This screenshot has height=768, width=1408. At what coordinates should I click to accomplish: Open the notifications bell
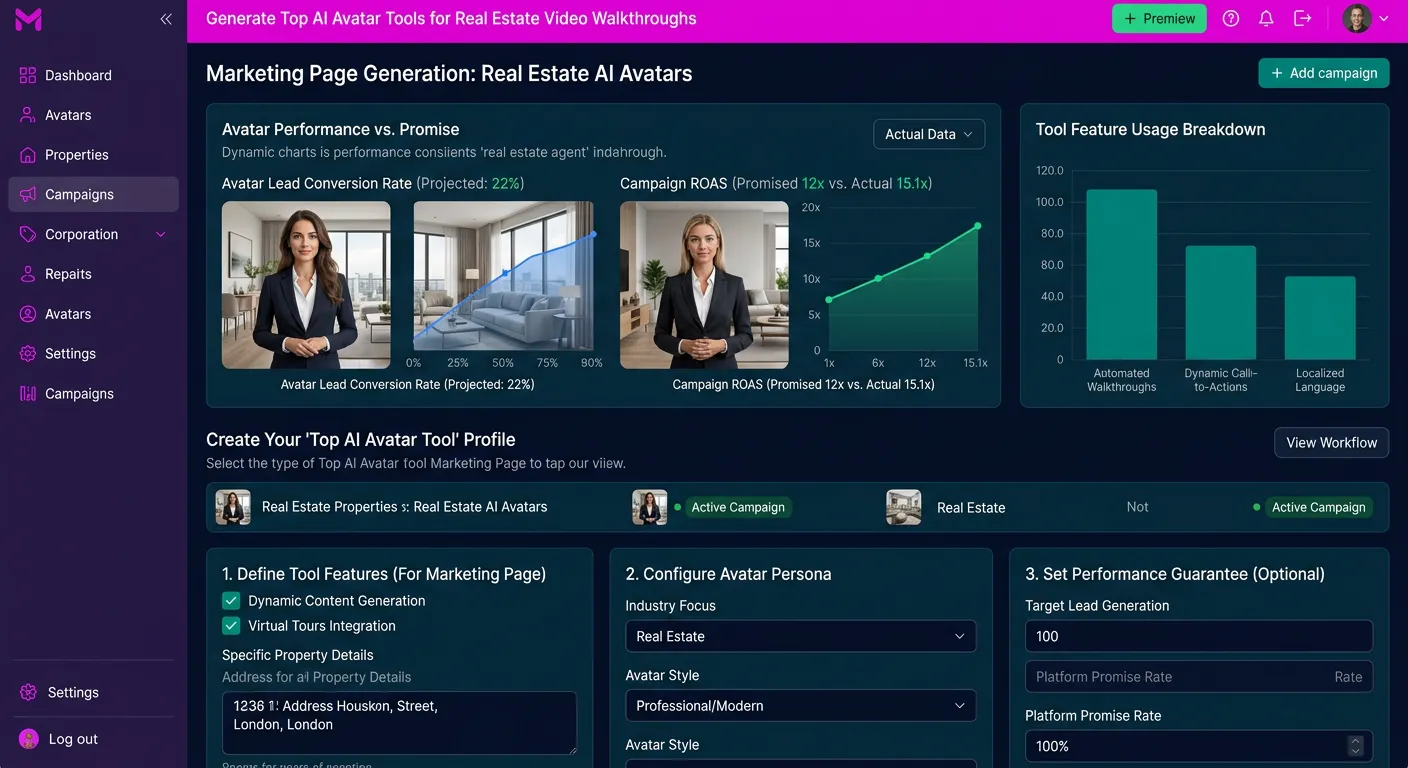coord(1266,18)
